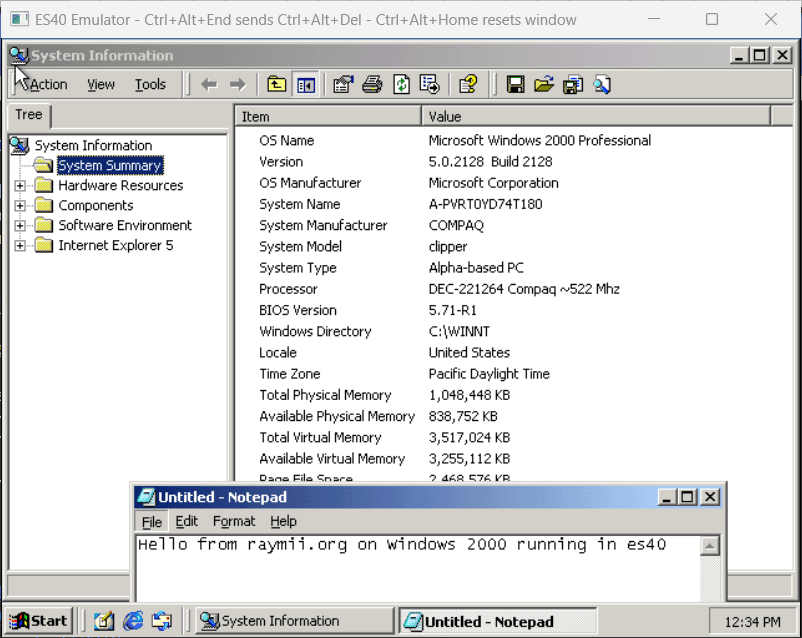
Task: Click the Windows Directory value C:\WINNT
Action: [459, 332]
